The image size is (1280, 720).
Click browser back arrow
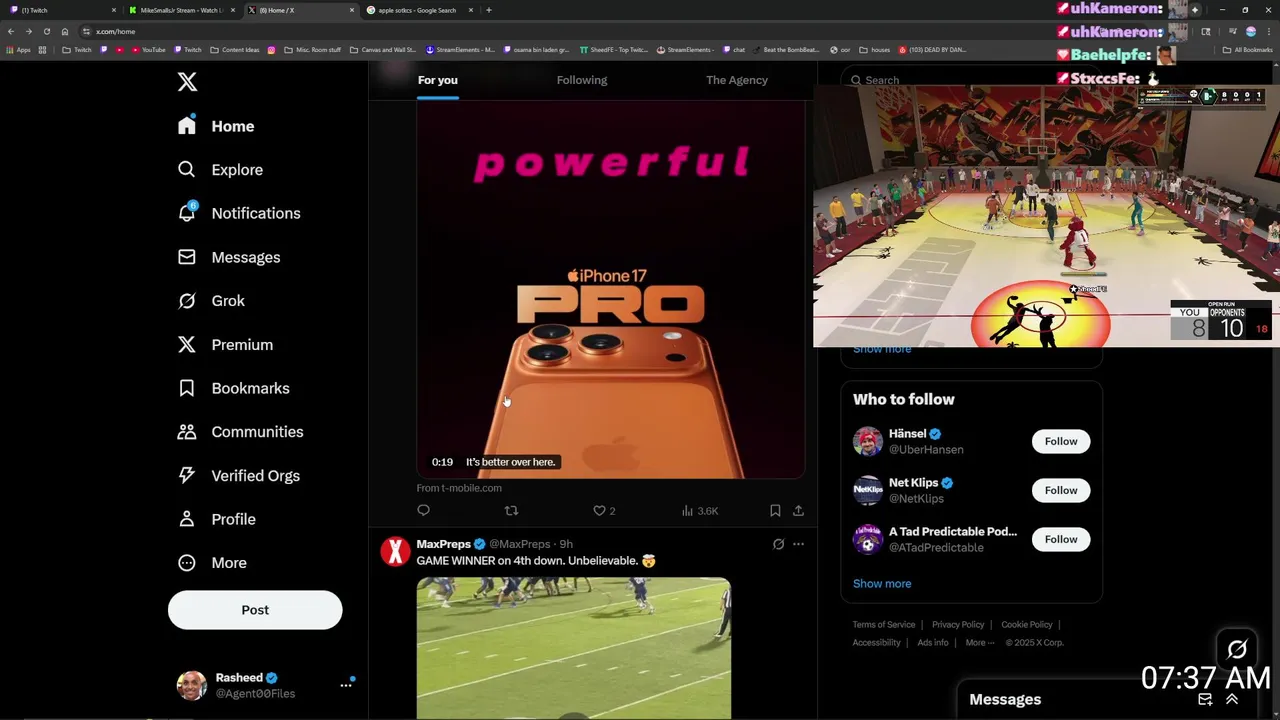tap(11, 31)
